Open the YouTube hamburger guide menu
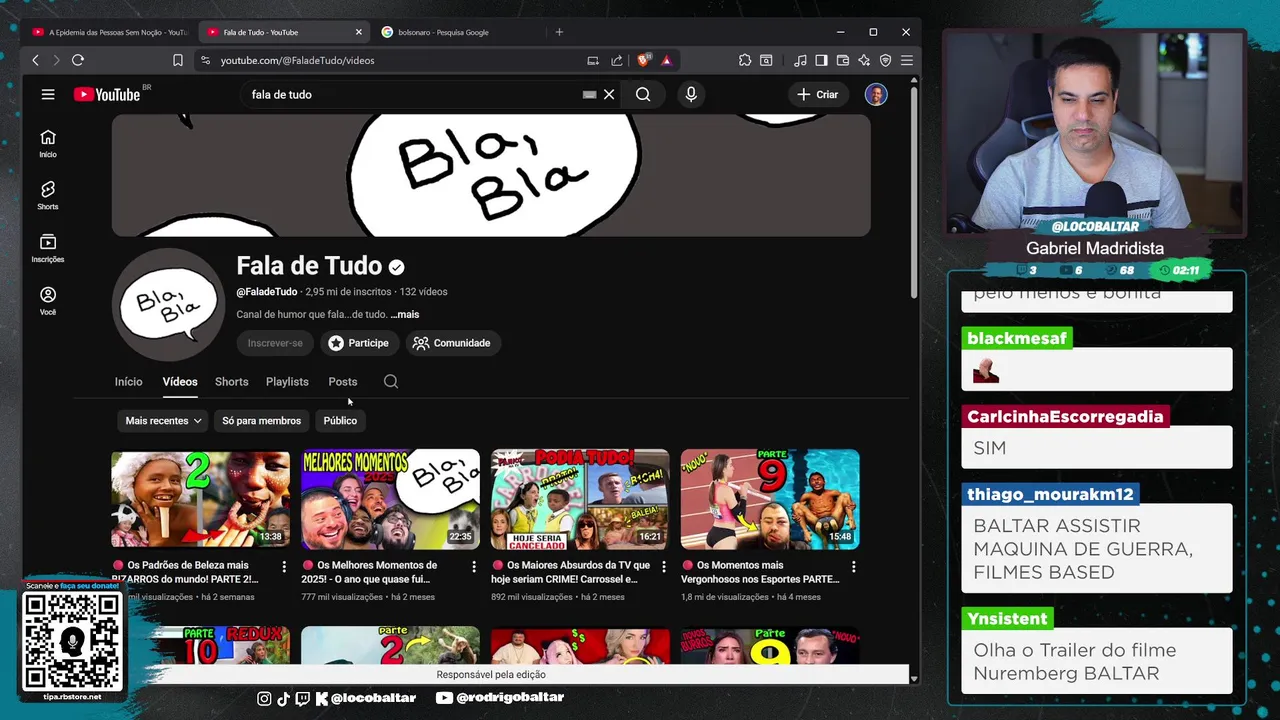This screenshot has height=720, width=1280. pyautogui.click(x=48, y=94)
